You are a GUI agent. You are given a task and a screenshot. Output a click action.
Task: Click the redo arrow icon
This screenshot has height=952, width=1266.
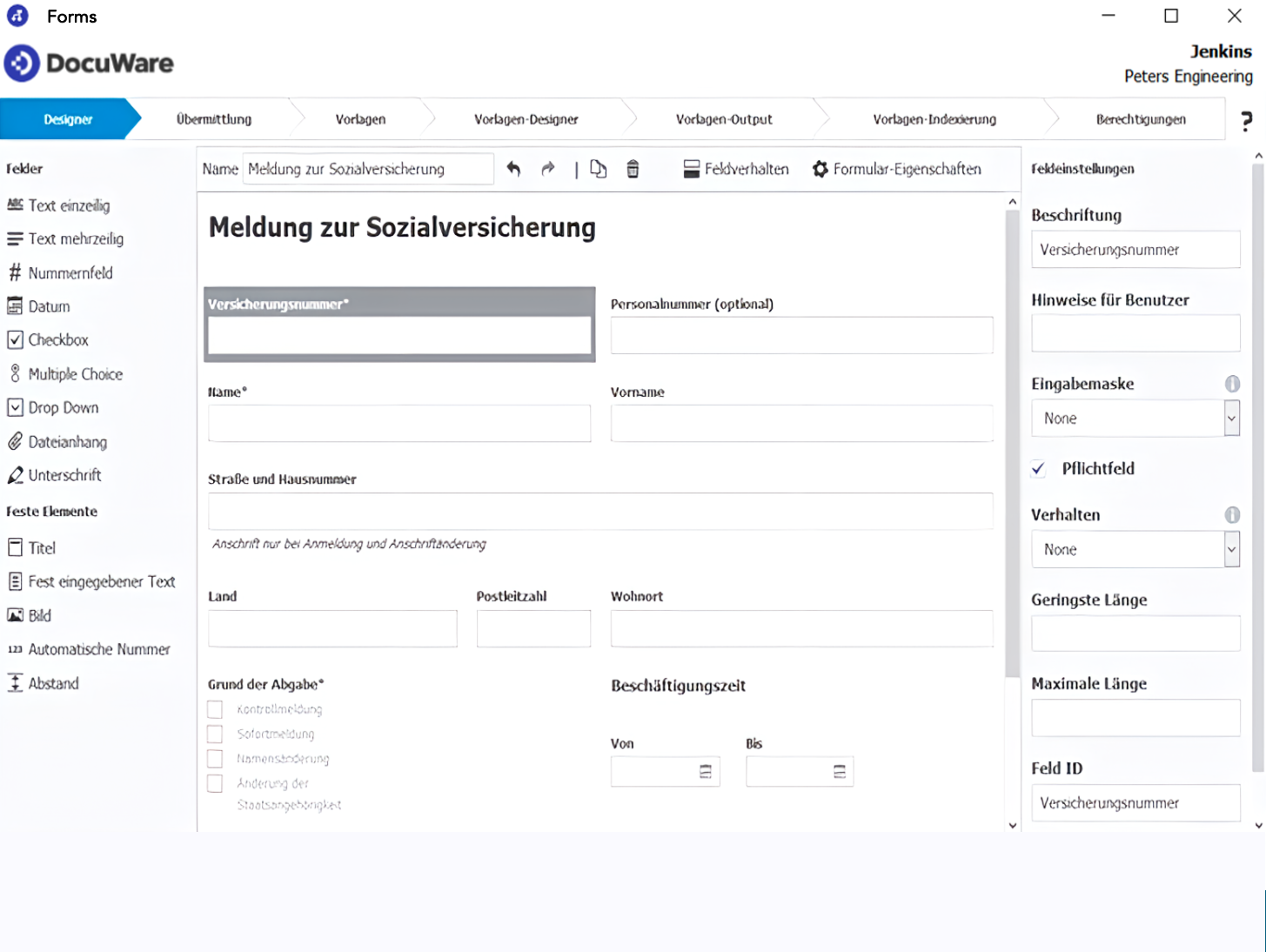point(547,169)
